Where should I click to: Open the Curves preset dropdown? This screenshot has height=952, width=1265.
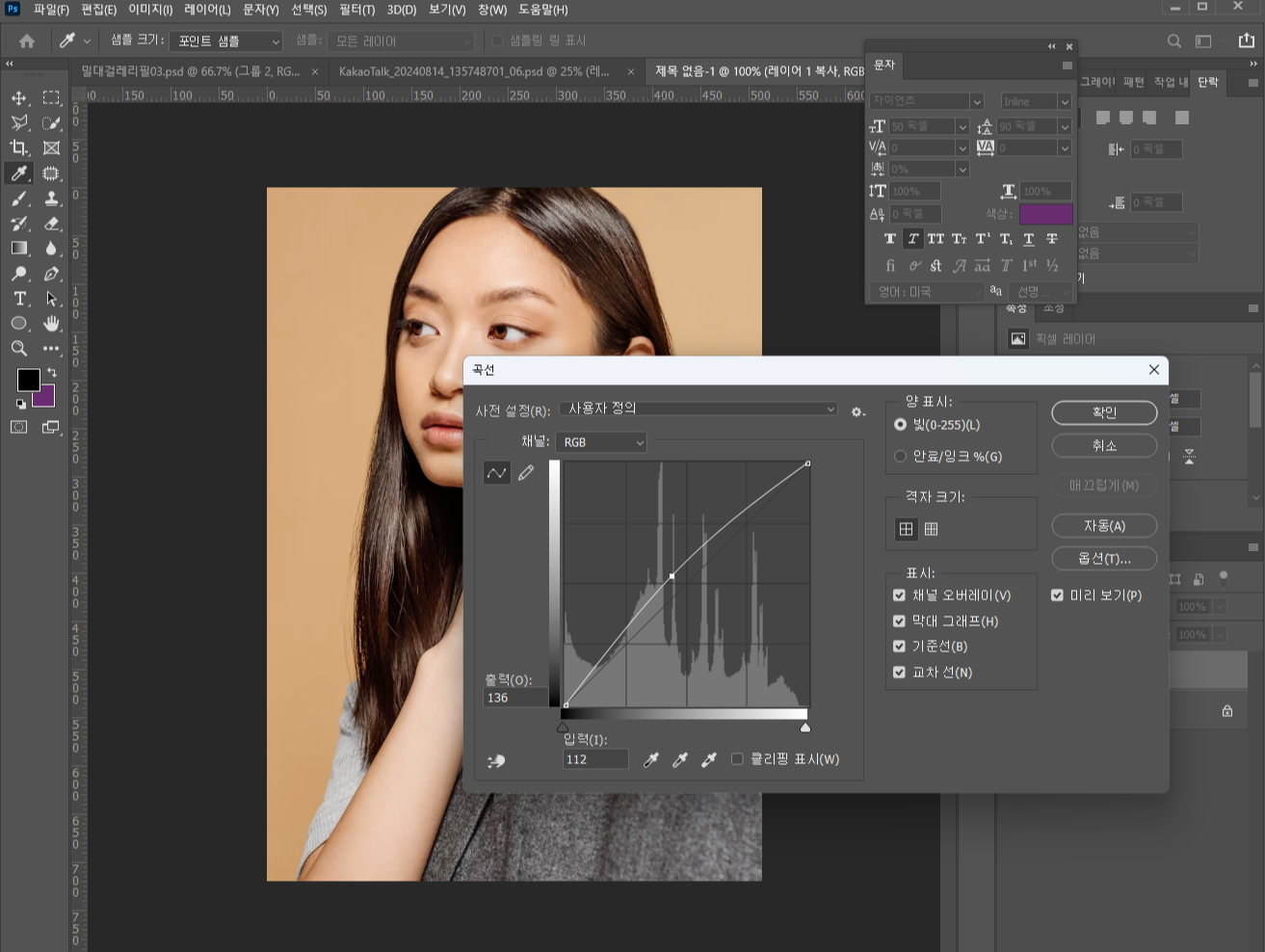pyautogui.click(x=698, y=410)
